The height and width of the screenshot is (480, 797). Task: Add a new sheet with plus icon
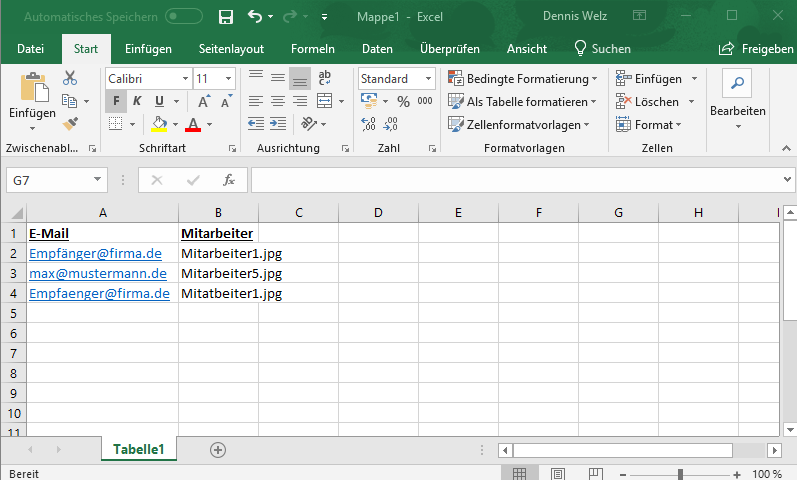pos(218,450)
